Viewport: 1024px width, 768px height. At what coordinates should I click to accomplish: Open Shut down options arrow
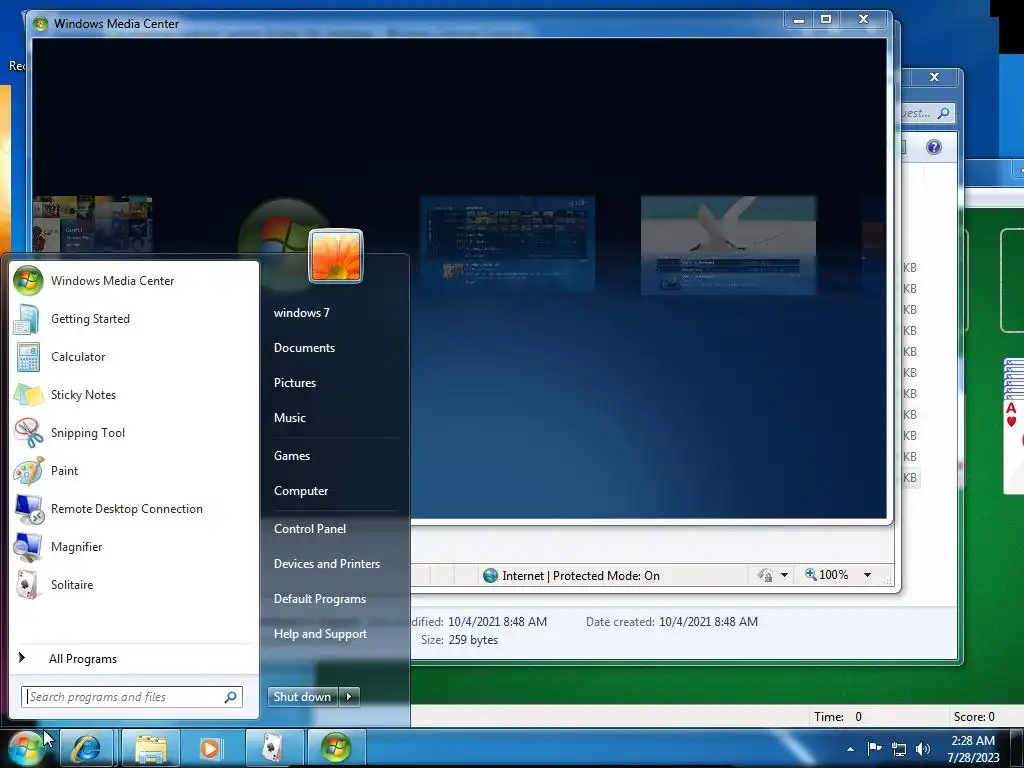349,697
